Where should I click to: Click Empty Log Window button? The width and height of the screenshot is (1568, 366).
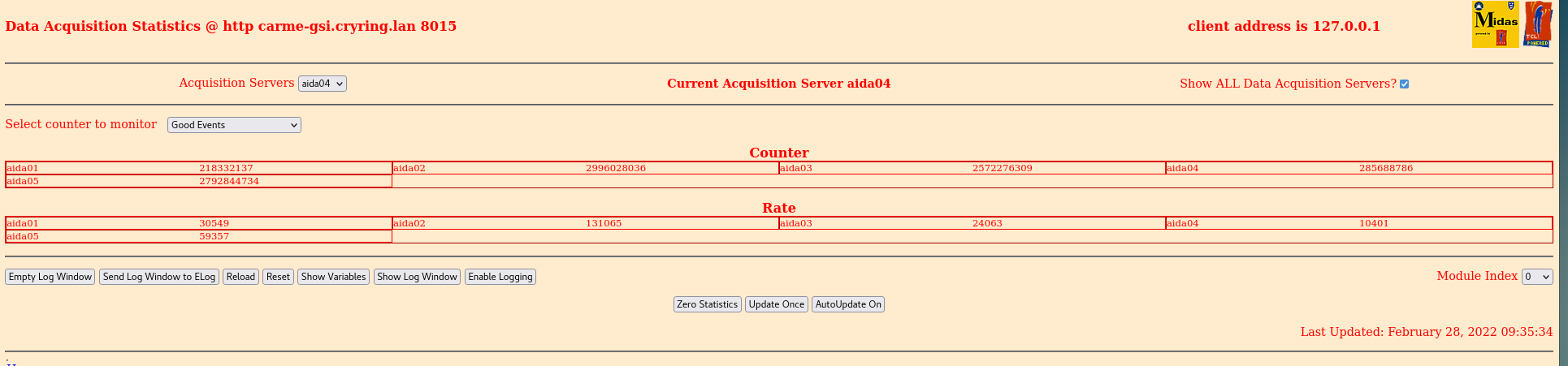pos(50,277)
